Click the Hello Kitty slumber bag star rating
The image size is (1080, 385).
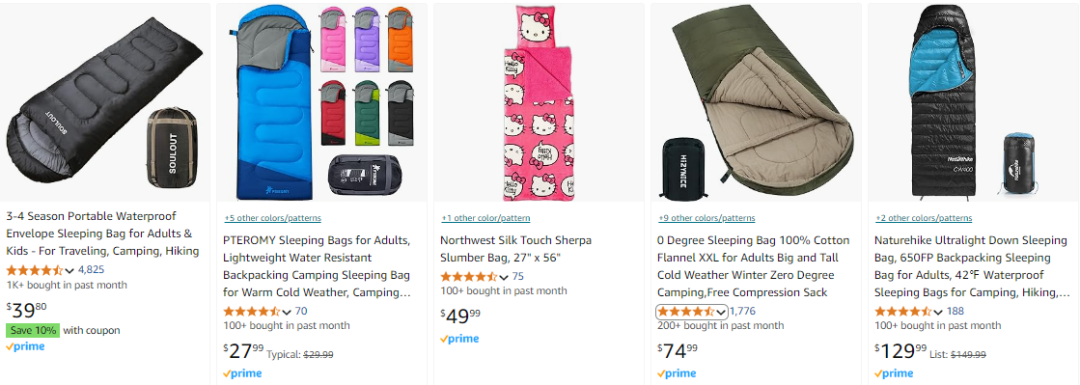pos(474,277)
